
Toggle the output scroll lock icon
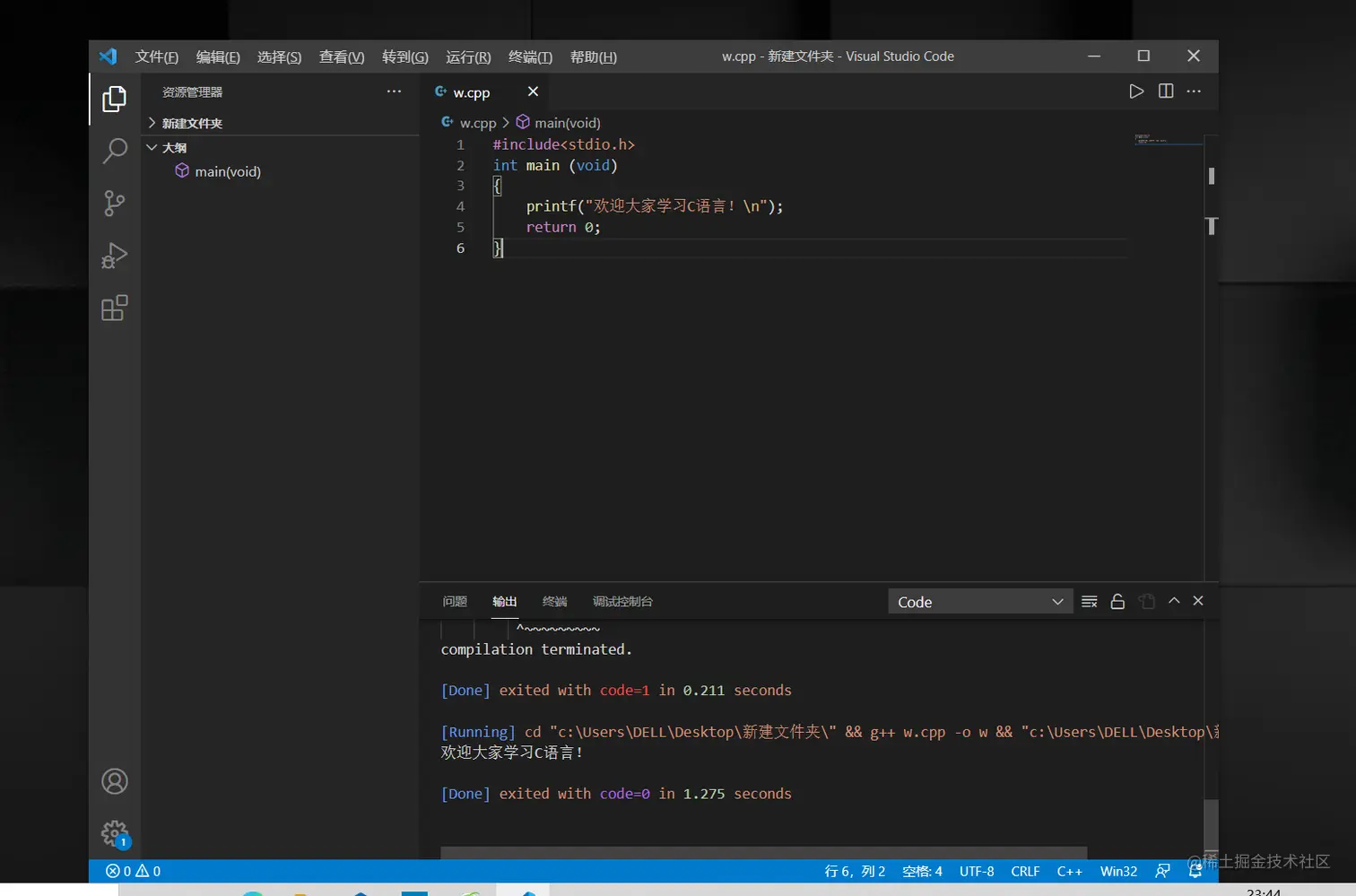(x=1117, y=602)
